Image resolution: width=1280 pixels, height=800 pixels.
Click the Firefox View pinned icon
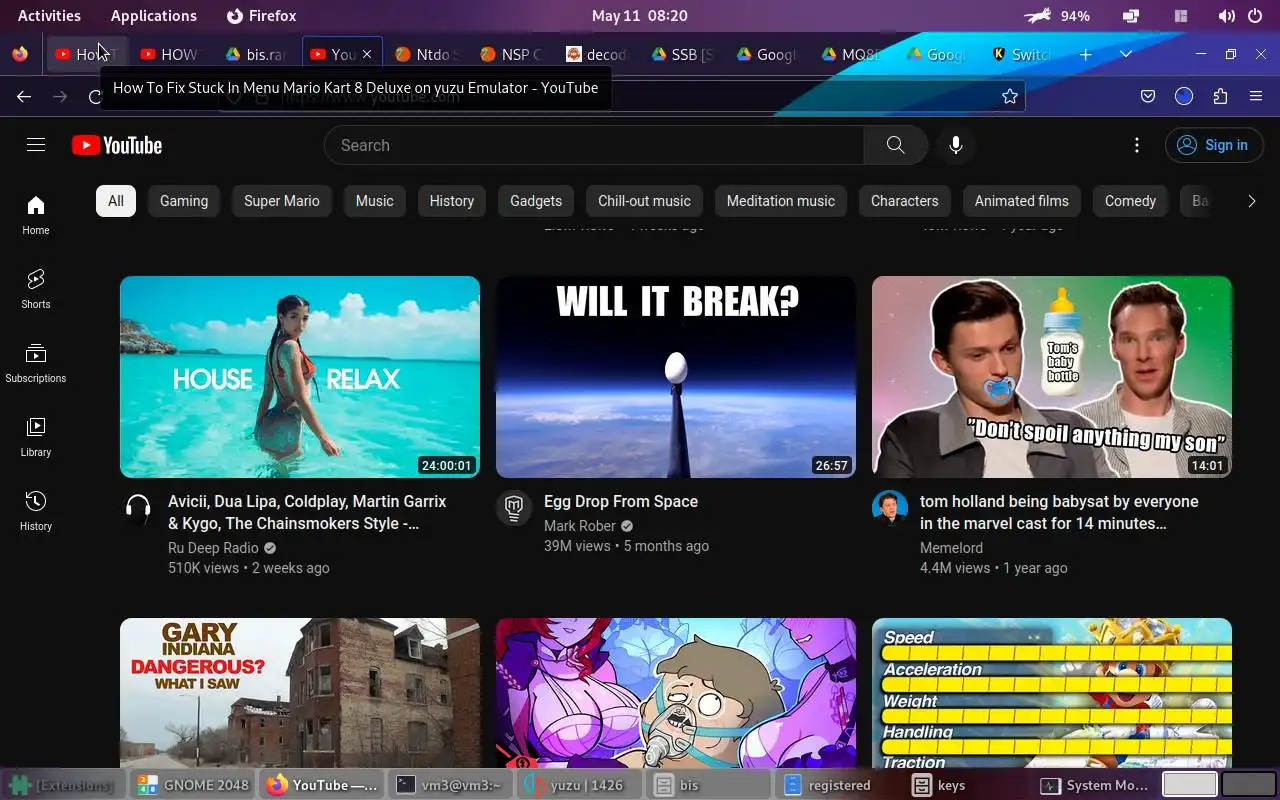pyautogui.click(x=20, y=54)
